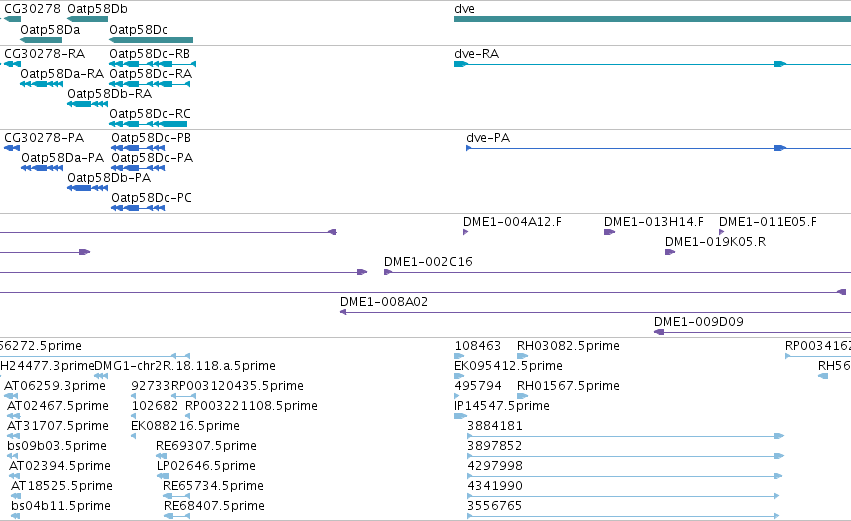This screenshot has height=521, width=851.
Task: Select EST label RH01567.5prime
Action: tap(568, 386)
